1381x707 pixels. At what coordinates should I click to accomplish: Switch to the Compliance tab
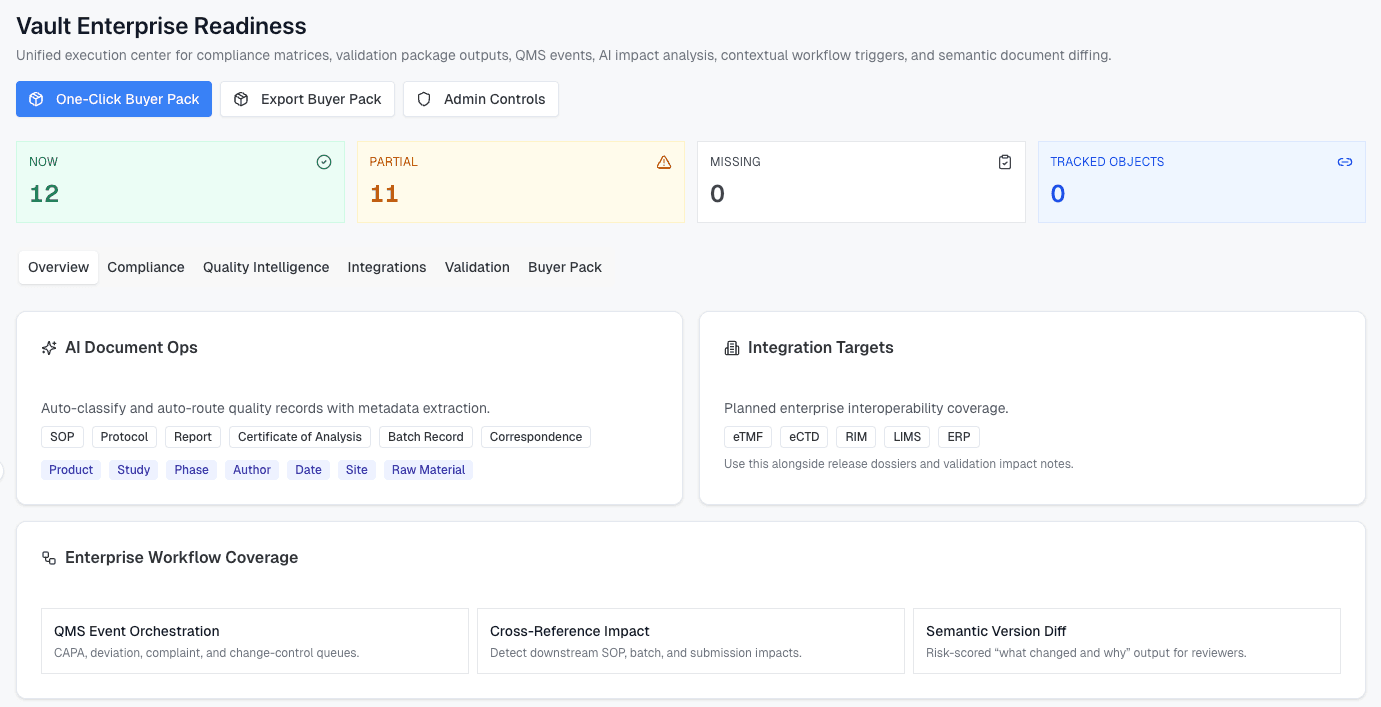145,267
